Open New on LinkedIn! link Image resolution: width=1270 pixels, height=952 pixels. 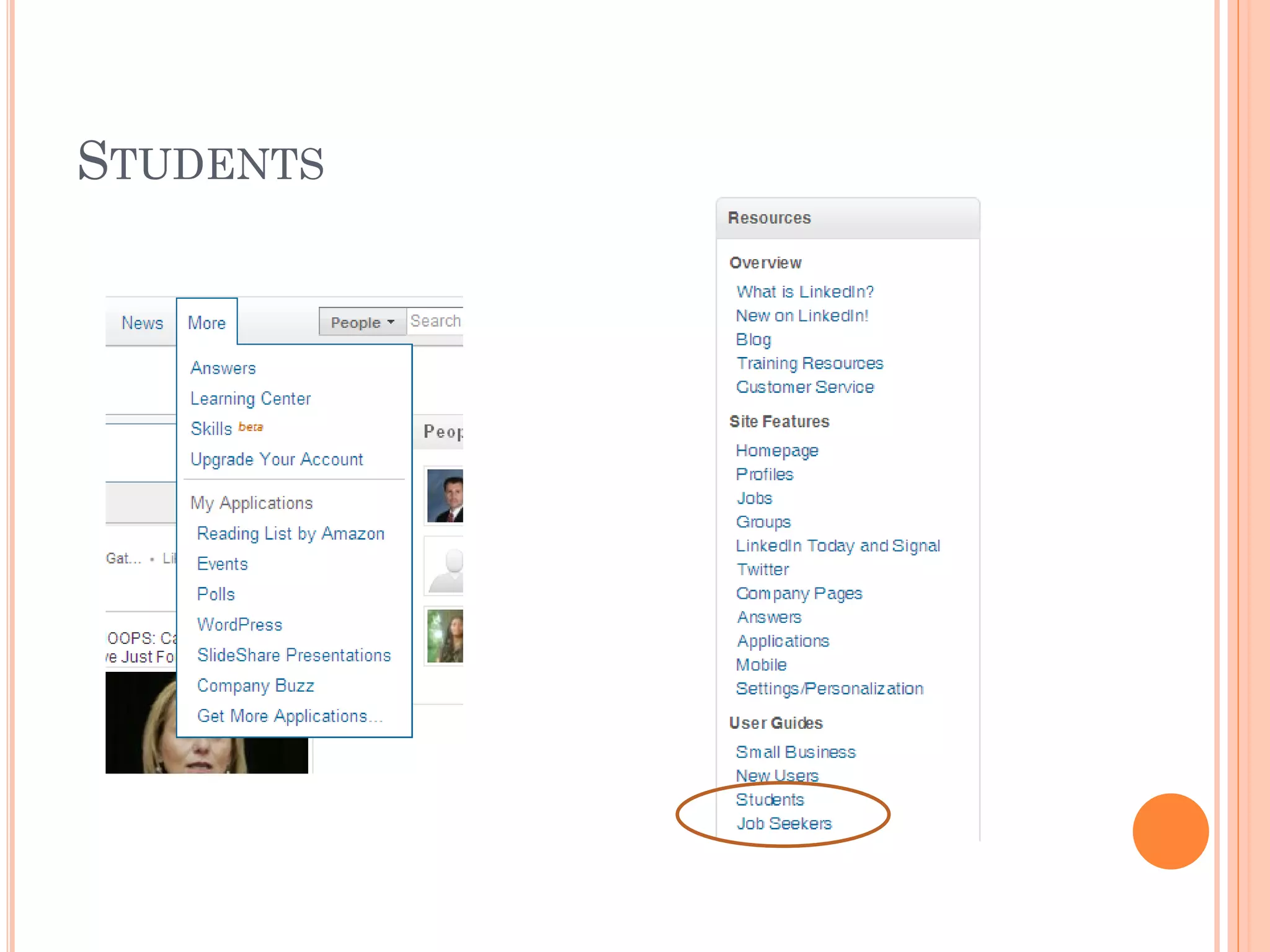802,316
